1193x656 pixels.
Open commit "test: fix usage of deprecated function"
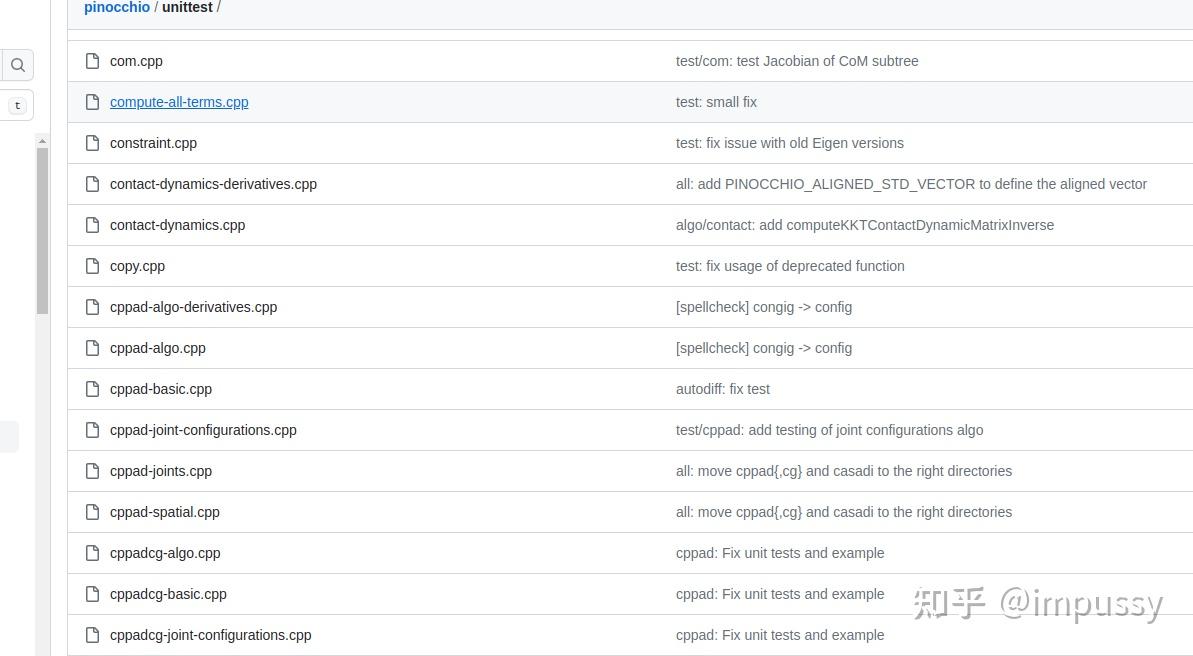790,266
